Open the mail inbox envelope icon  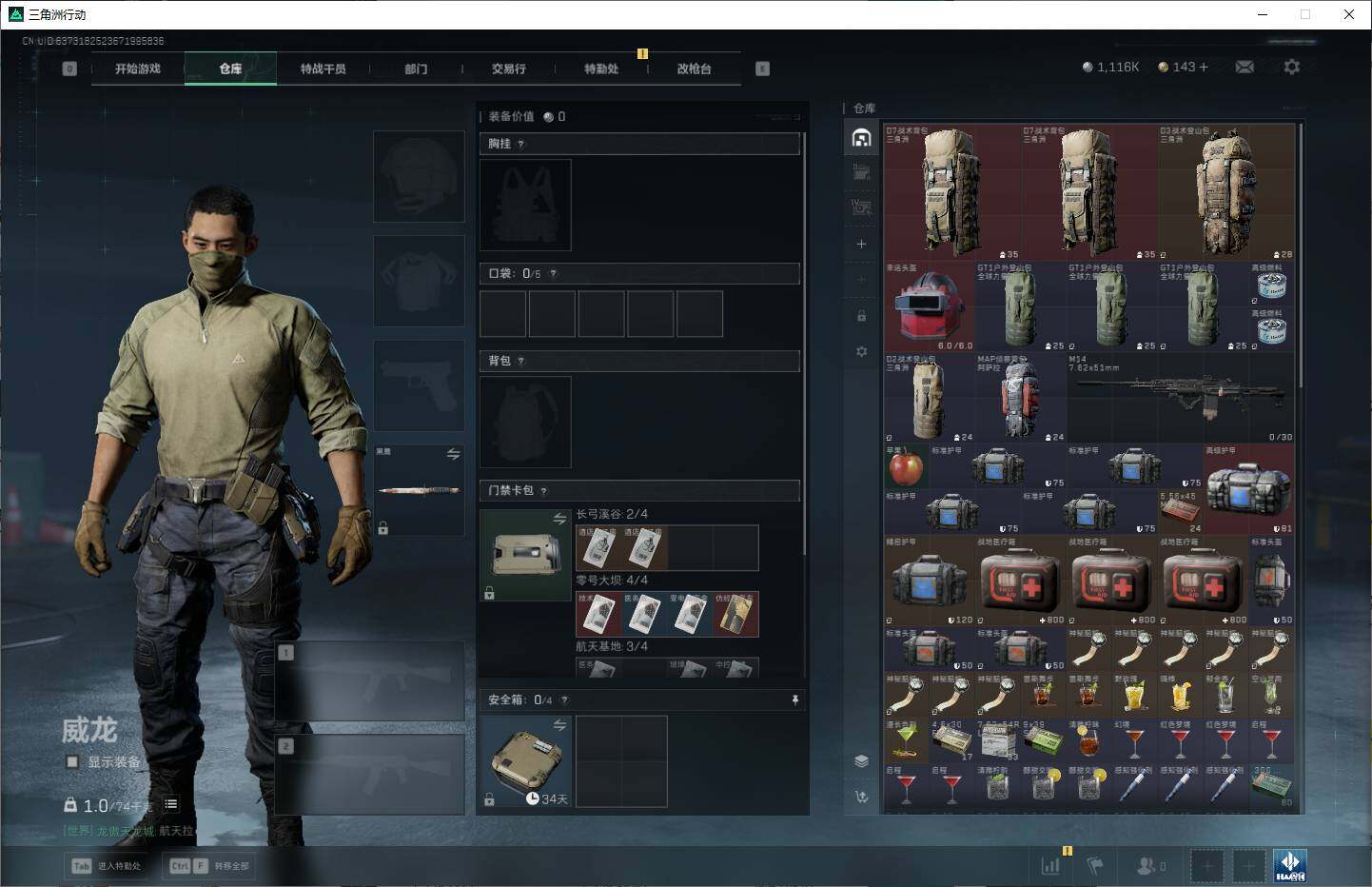coord(1245,67)
